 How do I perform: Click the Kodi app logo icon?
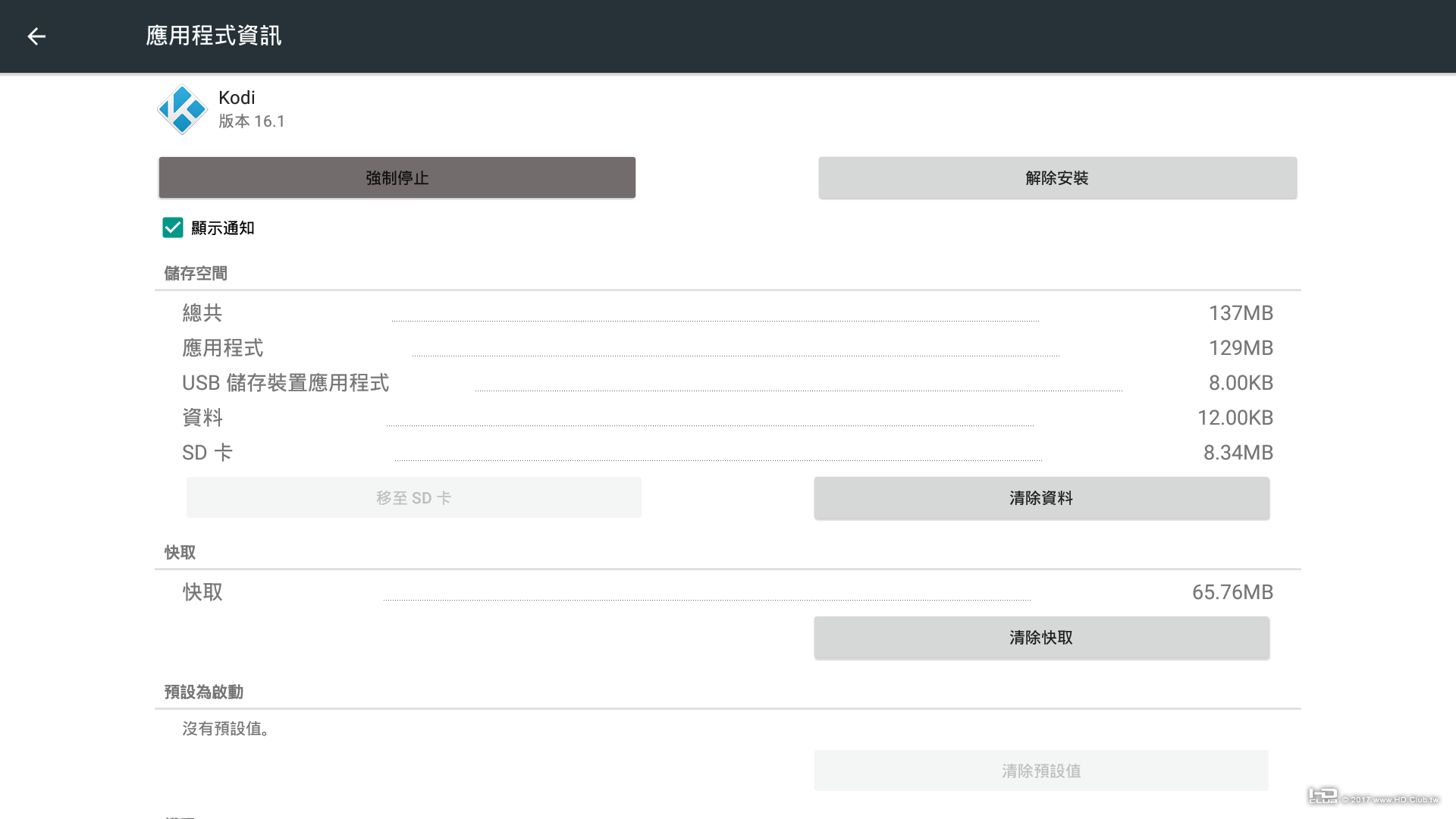click(182, 110)
